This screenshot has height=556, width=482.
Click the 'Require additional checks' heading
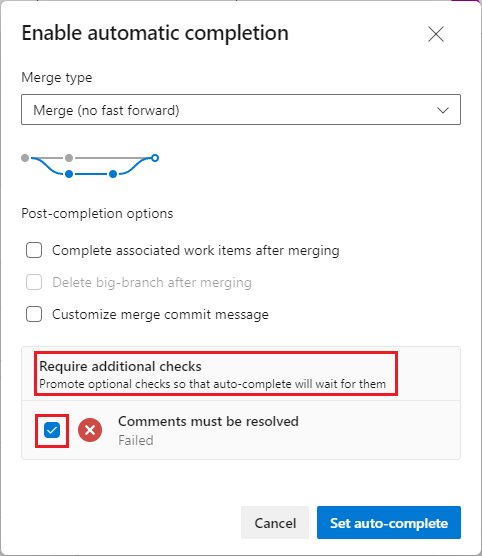coord(120,366)
